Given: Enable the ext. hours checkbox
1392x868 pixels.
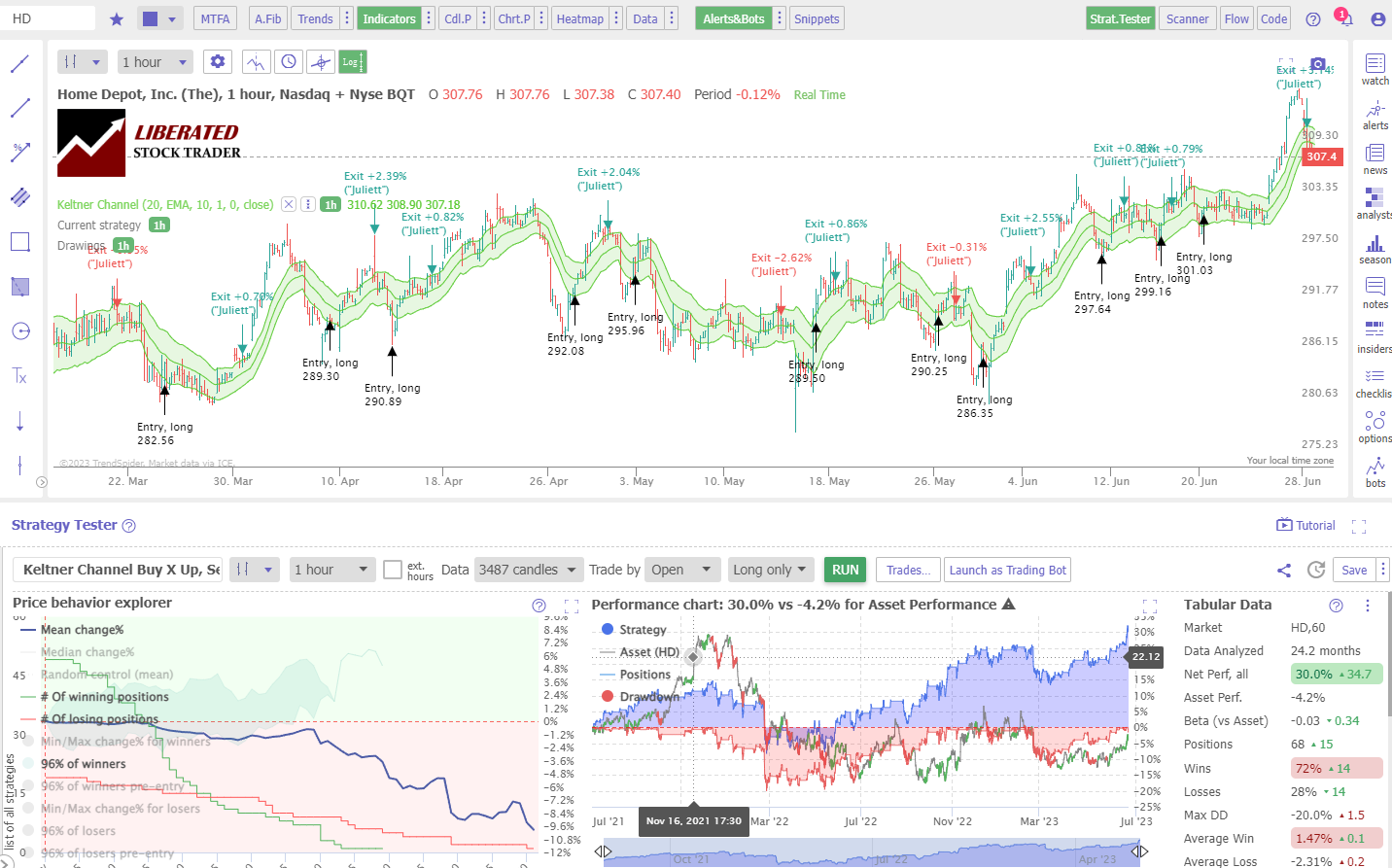Looking at the screenshot, I should (x=395, y=570).
